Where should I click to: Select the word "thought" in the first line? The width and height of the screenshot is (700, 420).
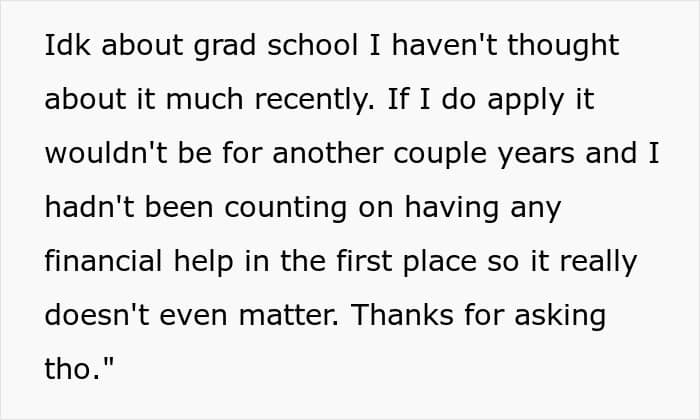(x=563, y=46)
